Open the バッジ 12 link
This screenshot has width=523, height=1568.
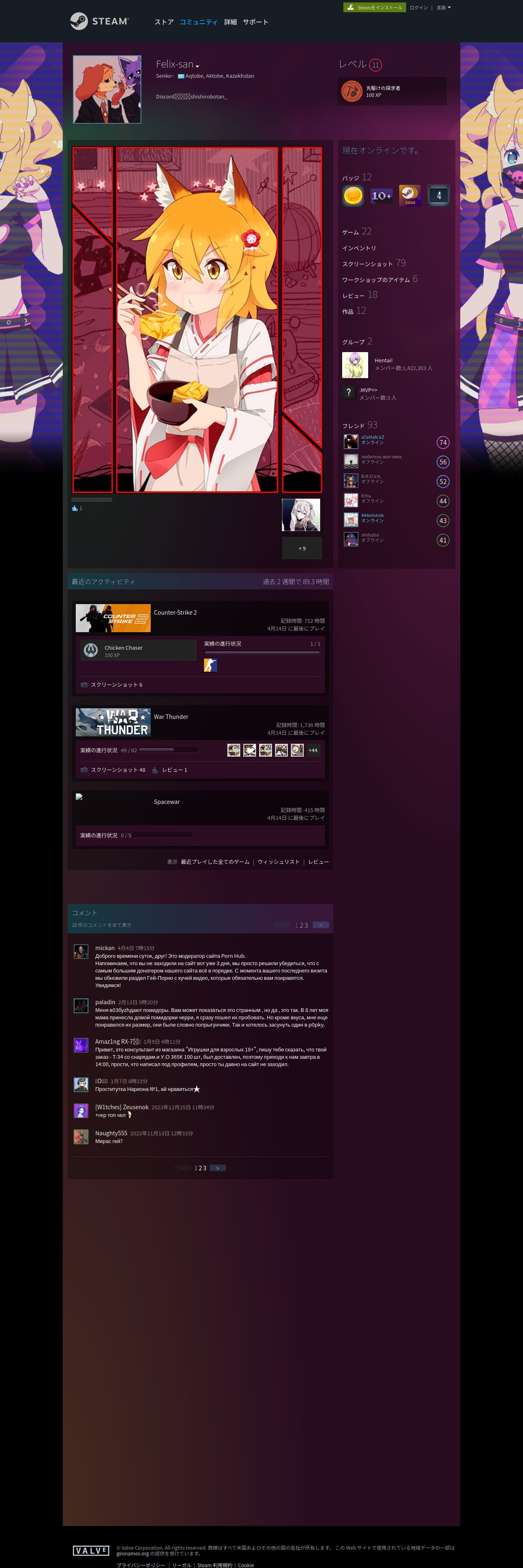coord(357,177)
